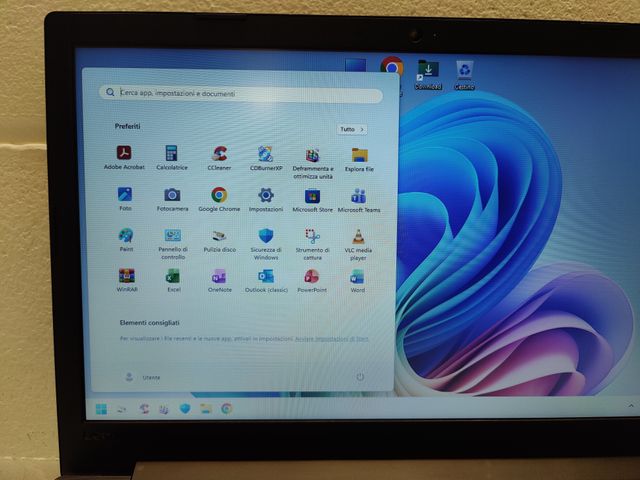Launch Pulizia disco
The height and width of the screenshot is (480, 640).
tap(220, 240)
